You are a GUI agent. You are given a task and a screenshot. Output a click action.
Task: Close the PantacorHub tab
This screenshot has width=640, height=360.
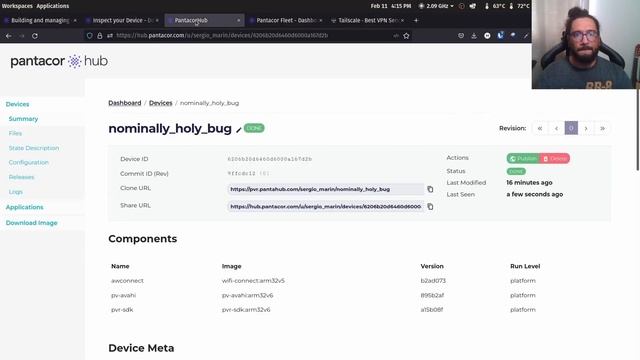pos(239,20)
